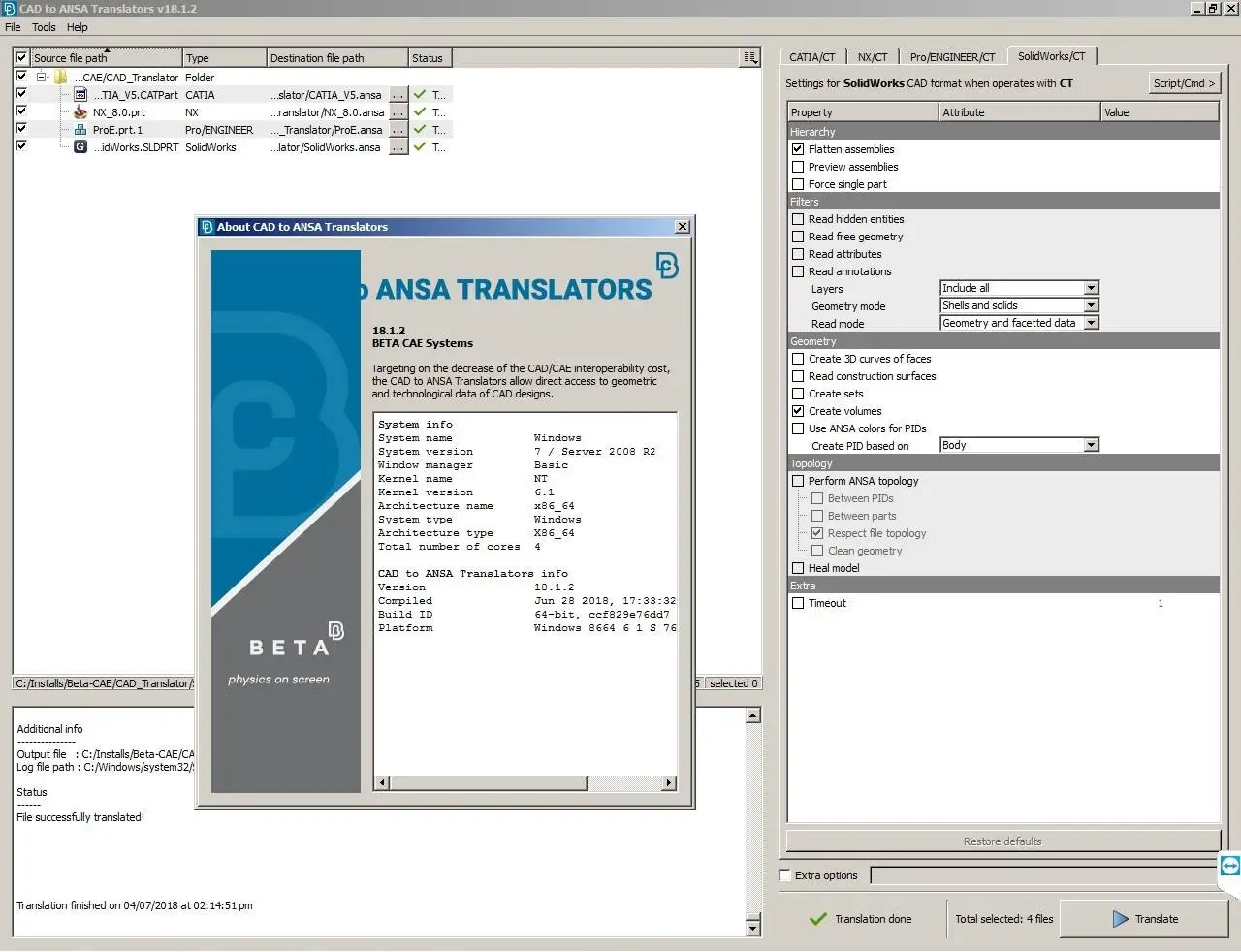Click the right arrow of the About info scrollbar
Image resolution: width=1241 pixels, height=952 pixels.
pos(669,783)
